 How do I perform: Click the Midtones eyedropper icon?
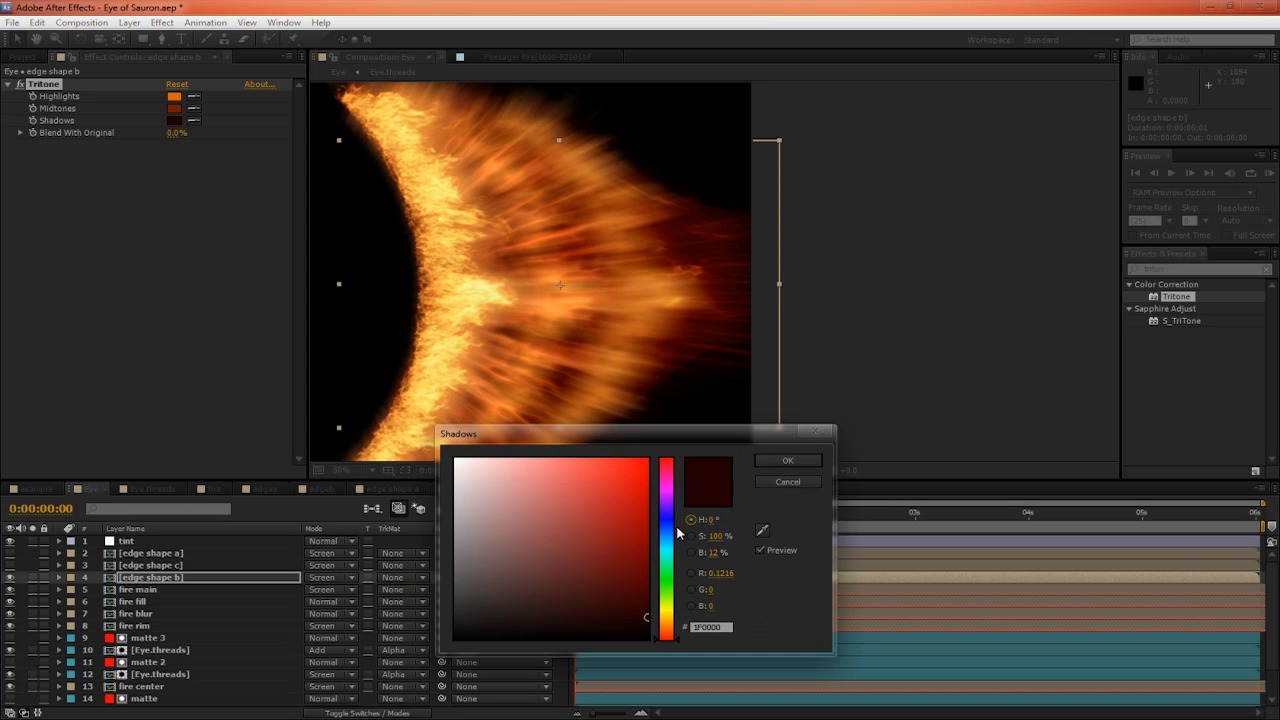tap(194, 108)
